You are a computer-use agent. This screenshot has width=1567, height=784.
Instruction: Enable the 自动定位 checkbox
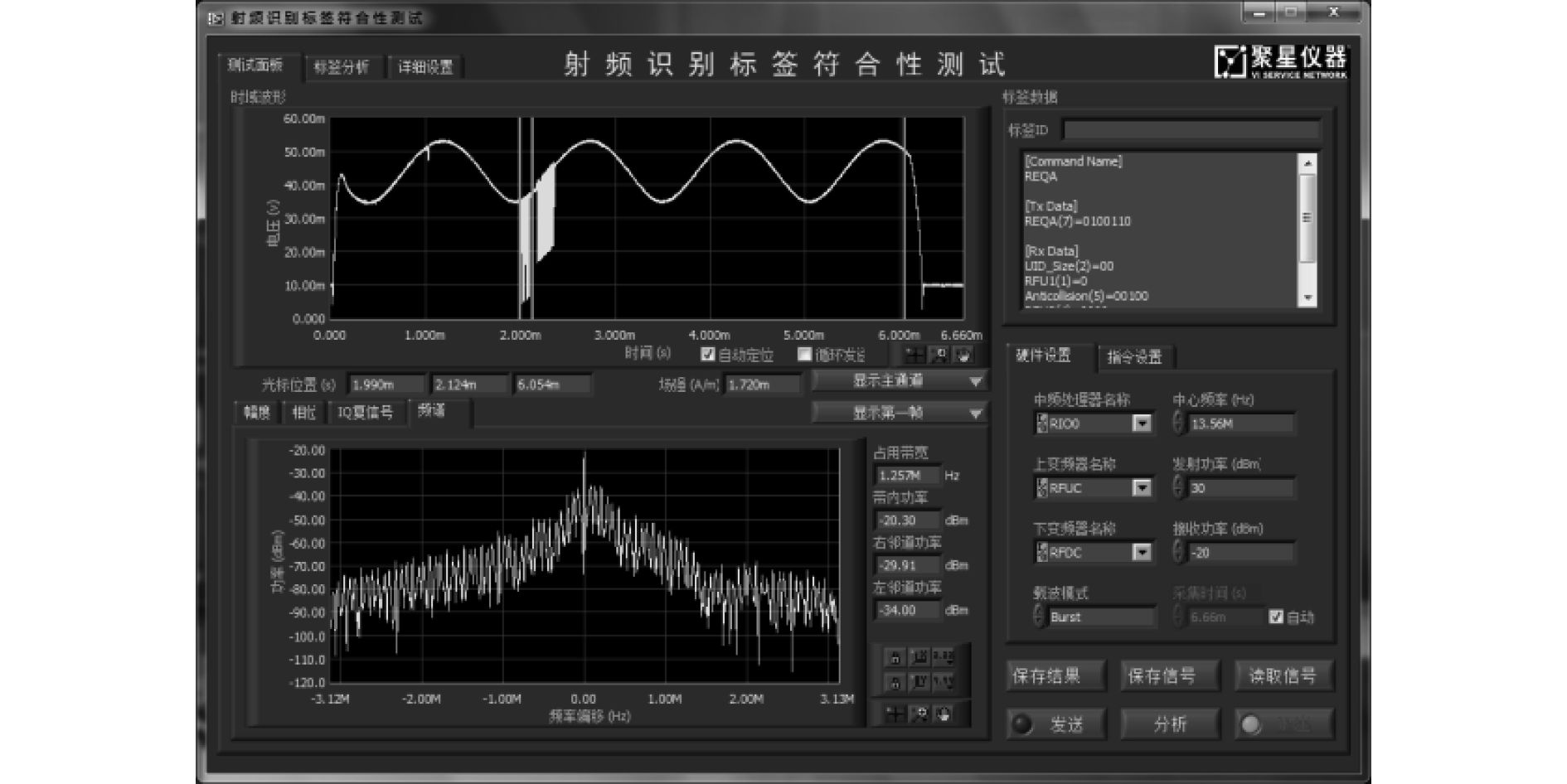(x=707, y=355)
